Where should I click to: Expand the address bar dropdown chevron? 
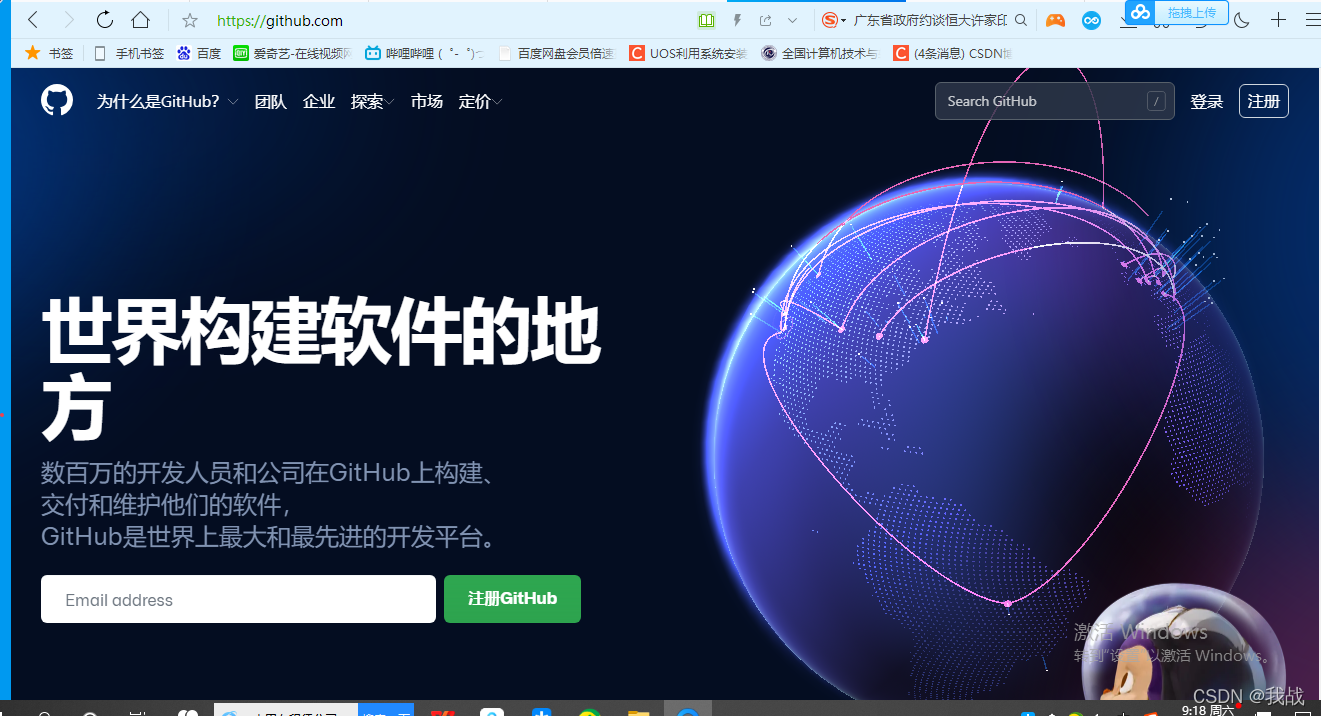pos(793,20)
